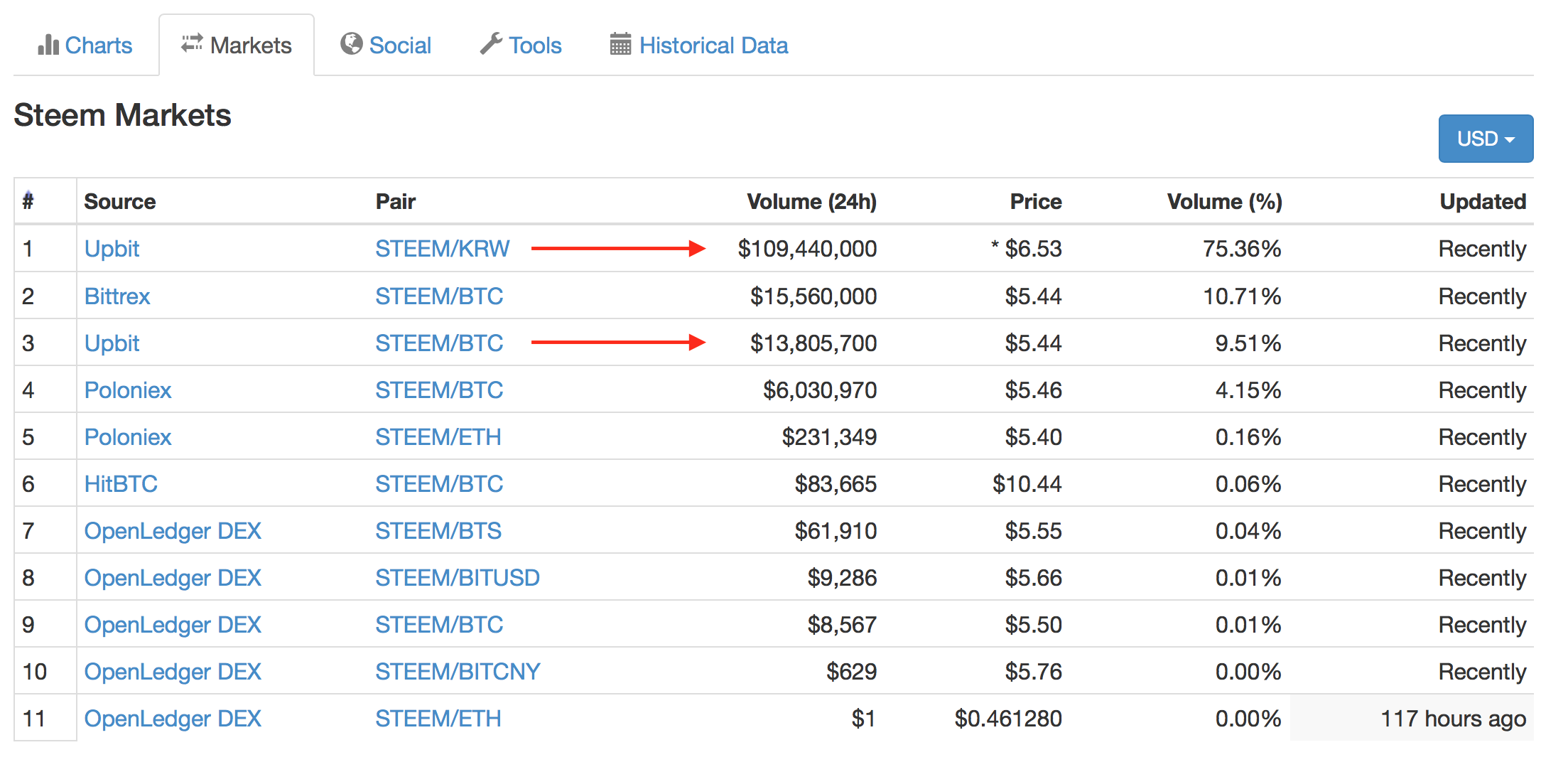Click the 75.36% volume share
Screen dimensions: 1568x767
[x=1243, y=249]
